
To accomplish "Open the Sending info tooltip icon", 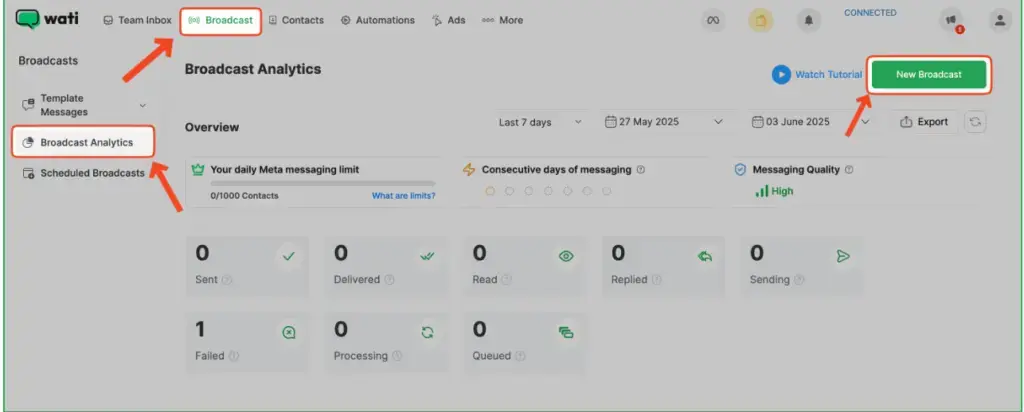I will tap(799, 279).
